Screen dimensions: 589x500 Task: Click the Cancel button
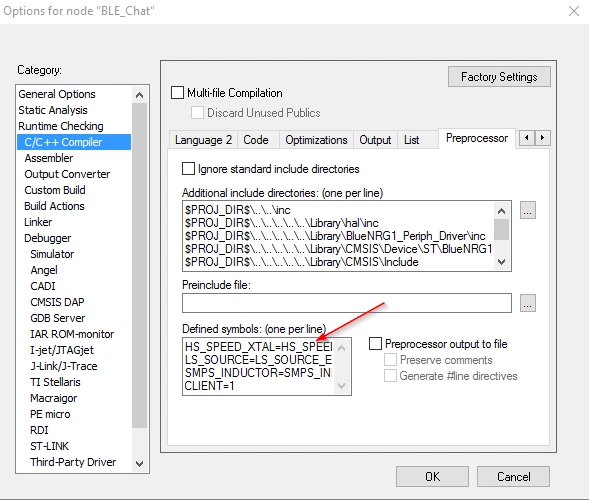pyautogui.click(x=513, y=477)
